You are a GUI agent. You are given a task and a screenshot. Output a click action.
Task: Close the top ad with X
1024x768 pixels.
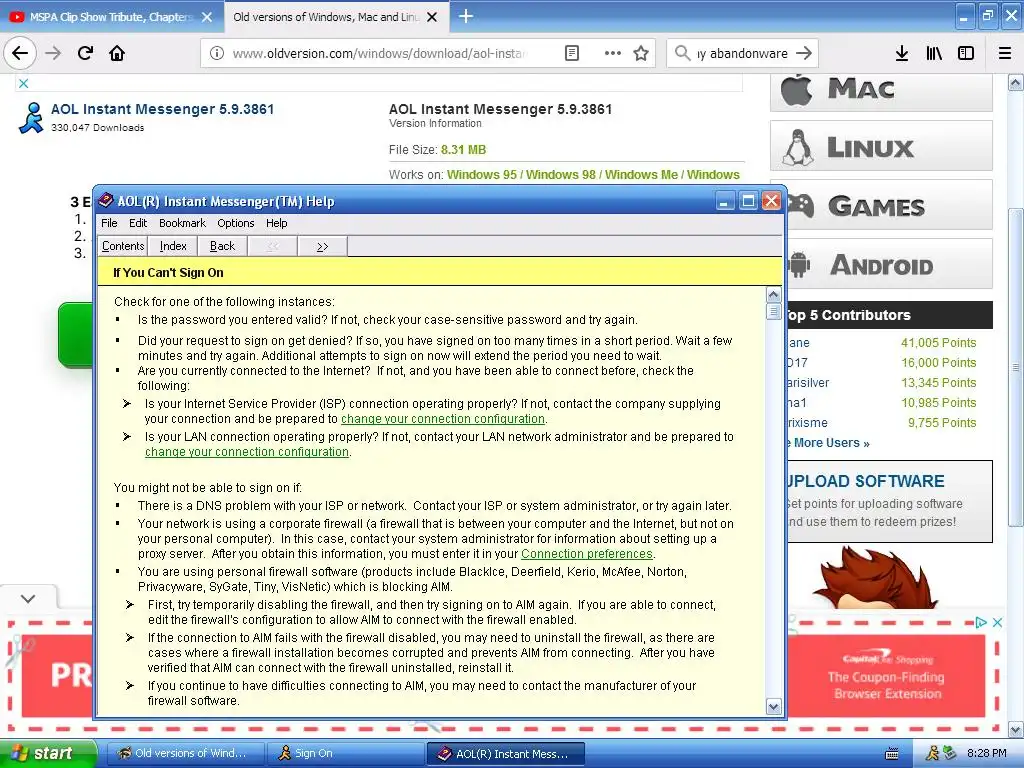point(24,83)
